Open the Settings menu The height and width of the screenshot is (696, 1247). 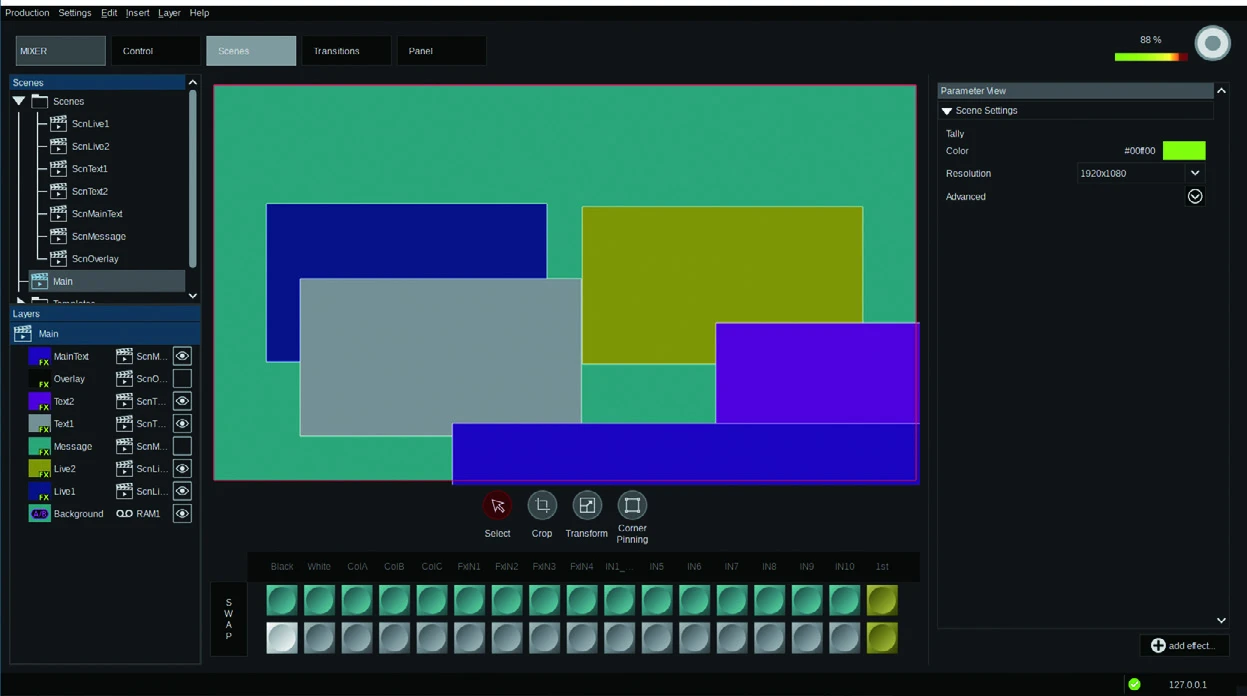[x=75, y=13]
